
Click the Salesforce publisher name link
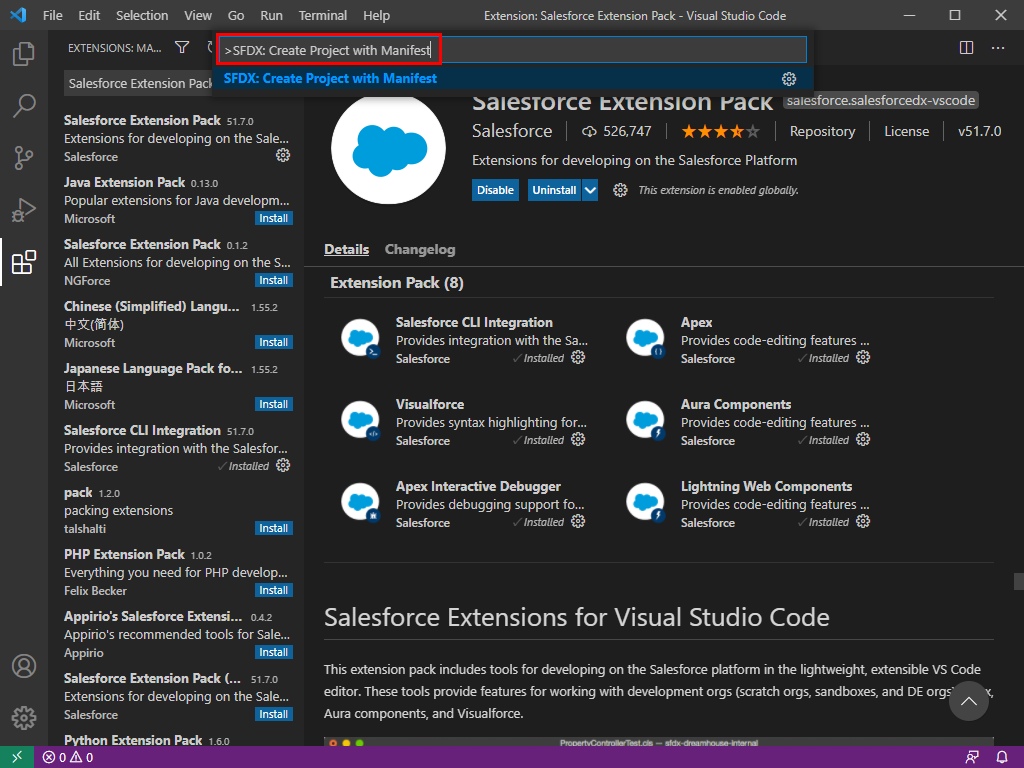click(x=512, y=131)
